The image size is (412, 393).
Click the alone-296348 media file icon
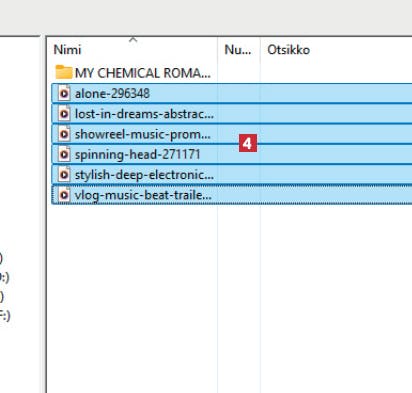tap(64, 93)
